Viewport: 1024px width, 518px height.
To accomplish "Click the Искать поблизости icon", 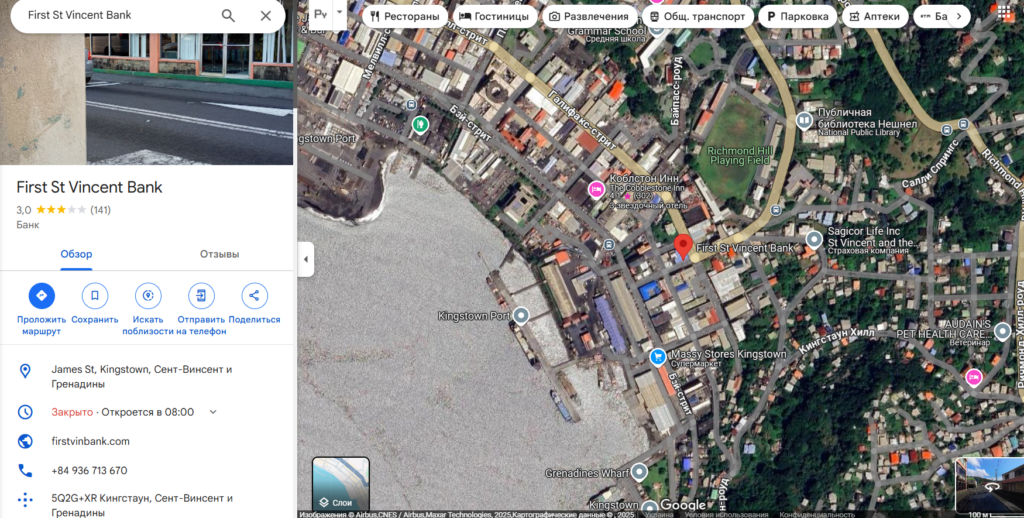I will (x=148, y=296).
